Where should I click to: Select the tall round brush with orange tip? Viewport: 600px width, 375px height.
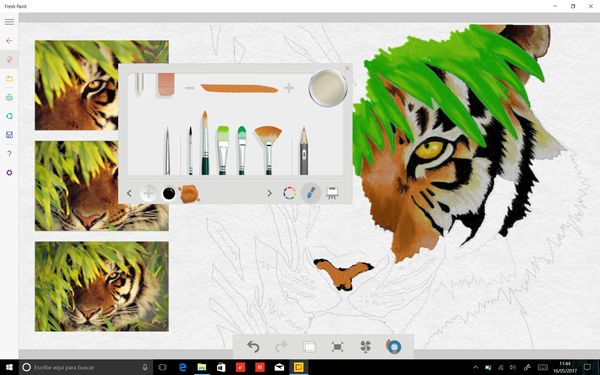205,143
